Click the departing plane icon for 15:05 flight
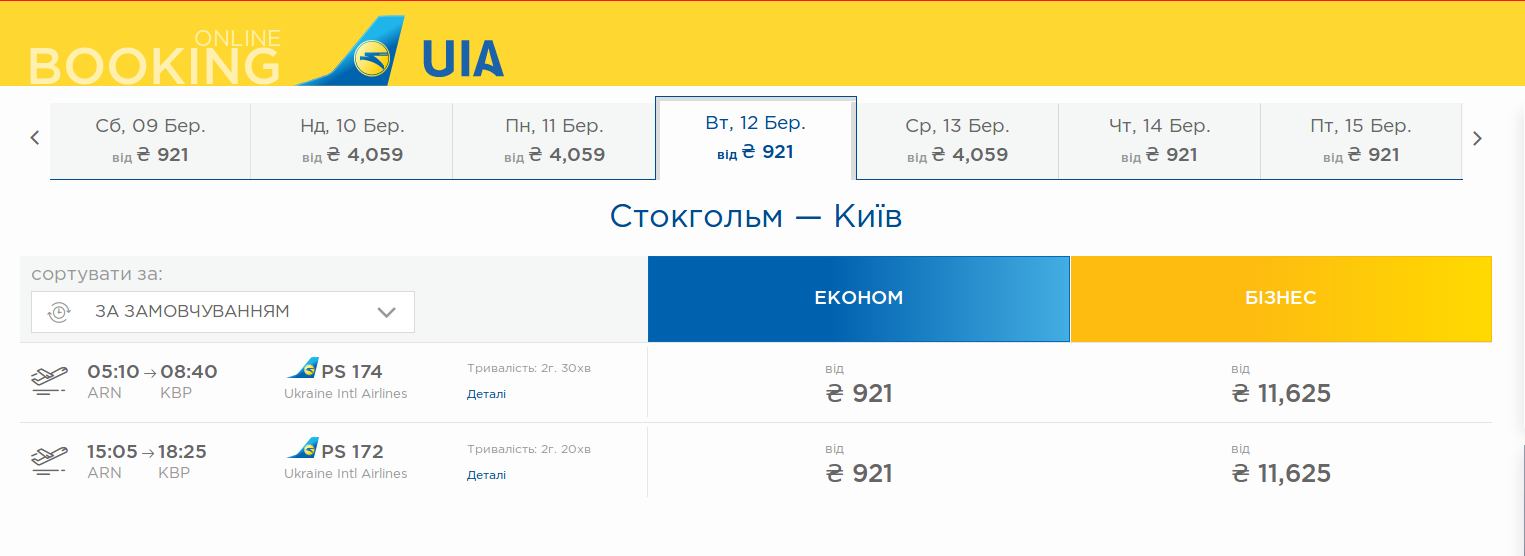The image size is (1525, 556). (50, 461)
